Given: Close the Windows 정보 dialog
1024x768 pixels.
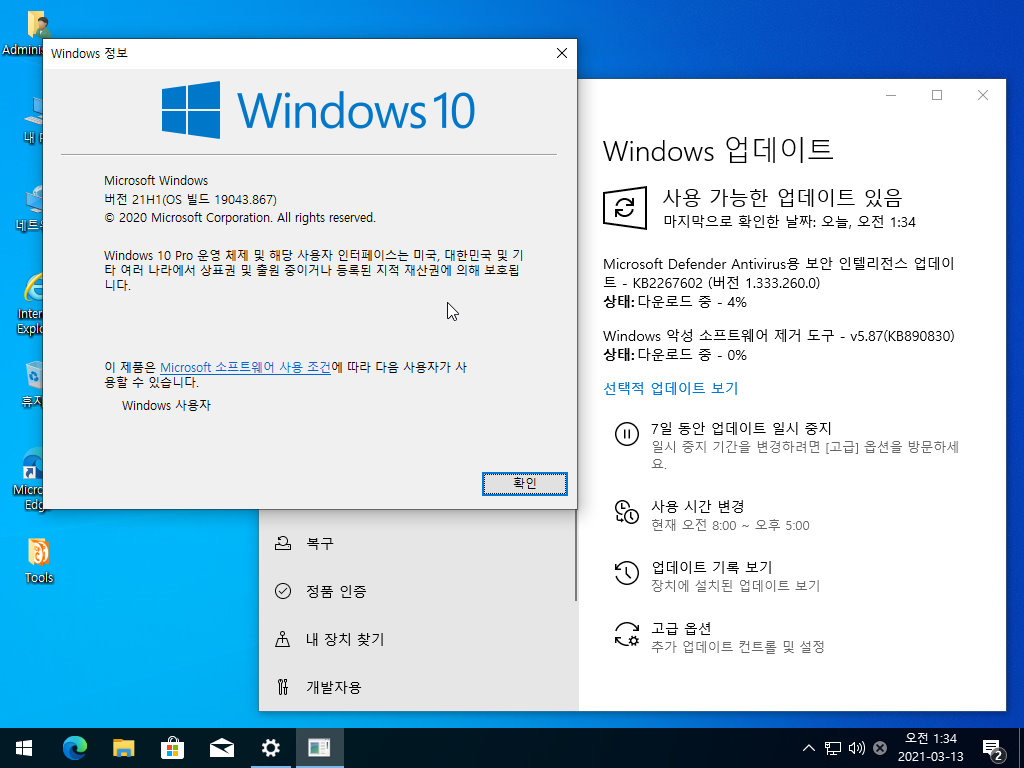Looking at the screenshot, I should click(x=562, y=54).
